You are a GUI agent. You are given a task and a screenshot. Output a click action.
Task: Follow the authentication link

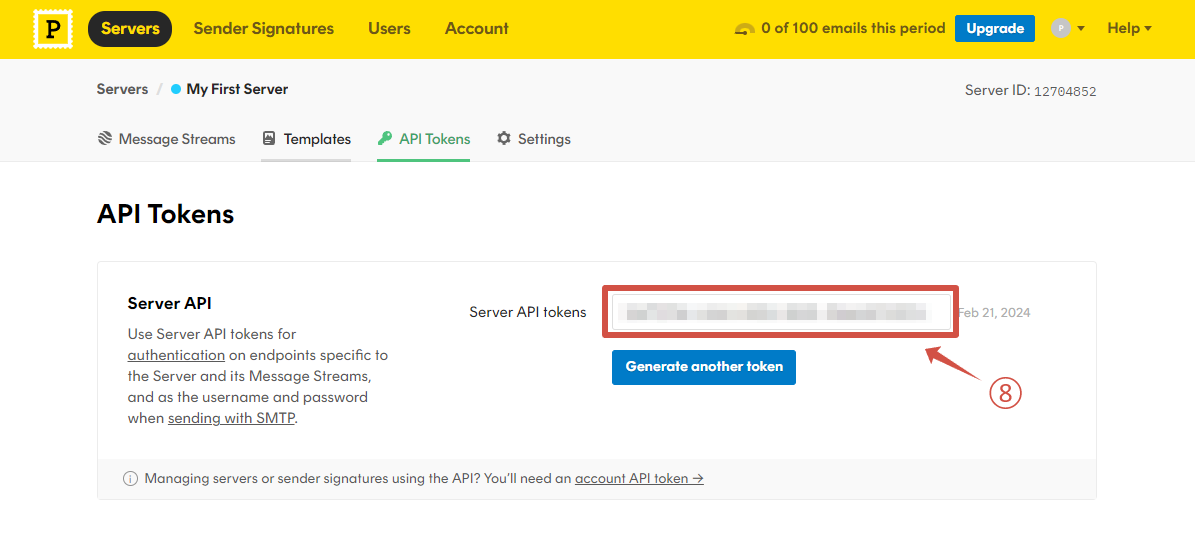click(x=176, y=355)
